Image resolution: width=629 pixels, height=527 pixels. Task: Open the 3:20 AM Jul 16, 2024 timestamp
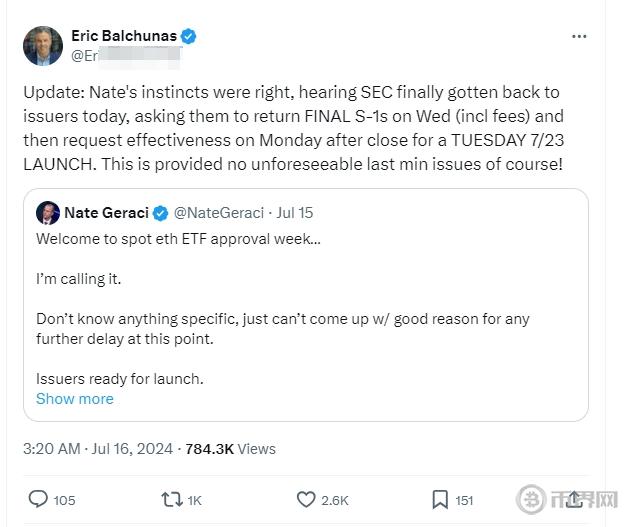coord(97,449)
